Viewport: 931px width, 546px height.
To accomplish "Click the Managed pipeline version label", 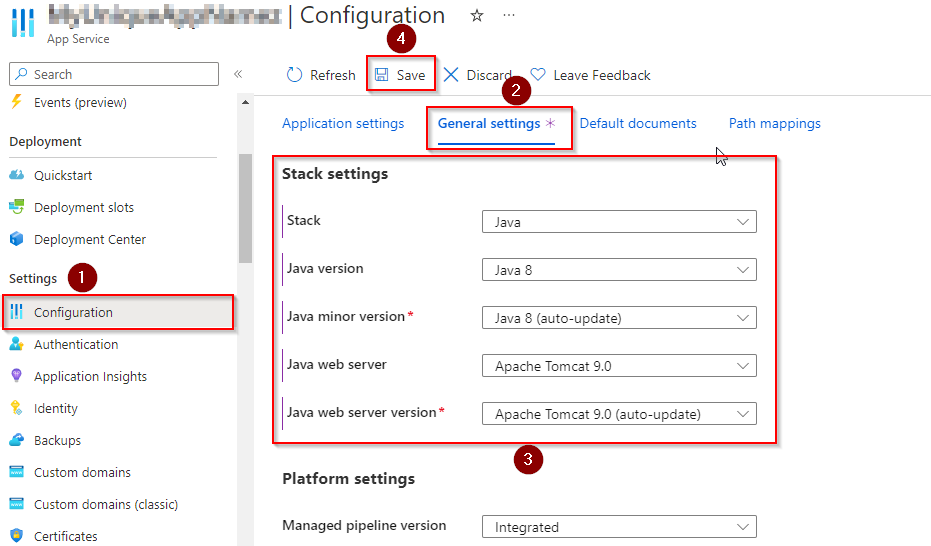I will click(x=364, y=525).
